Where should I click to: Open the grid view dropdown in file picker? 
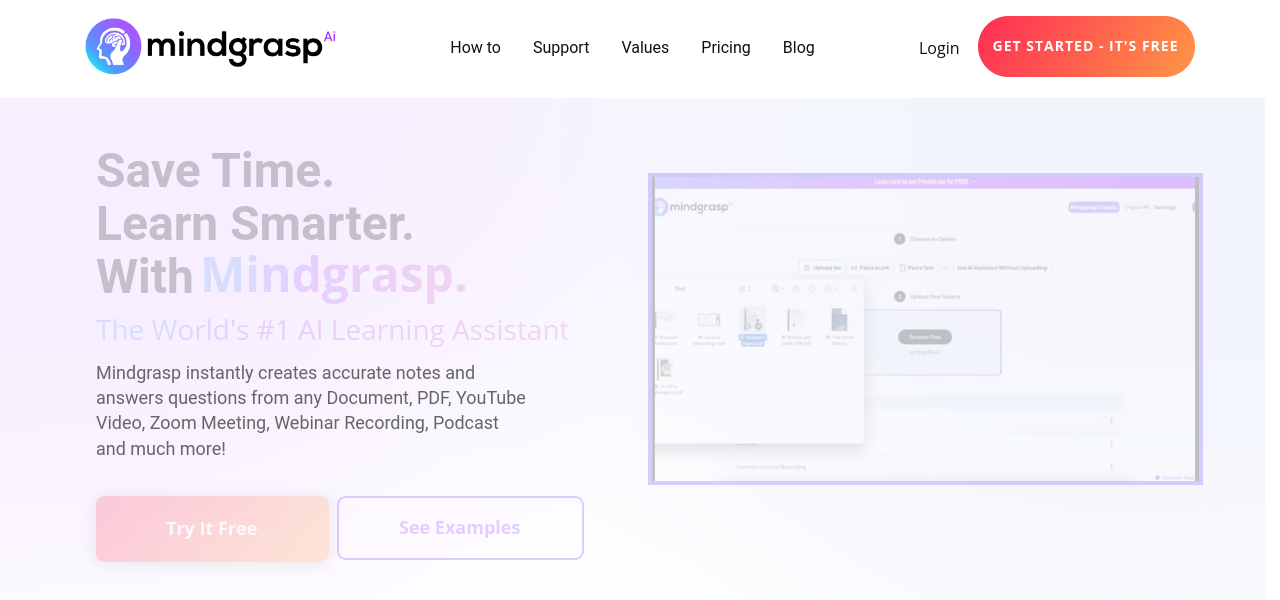(777, 289)
